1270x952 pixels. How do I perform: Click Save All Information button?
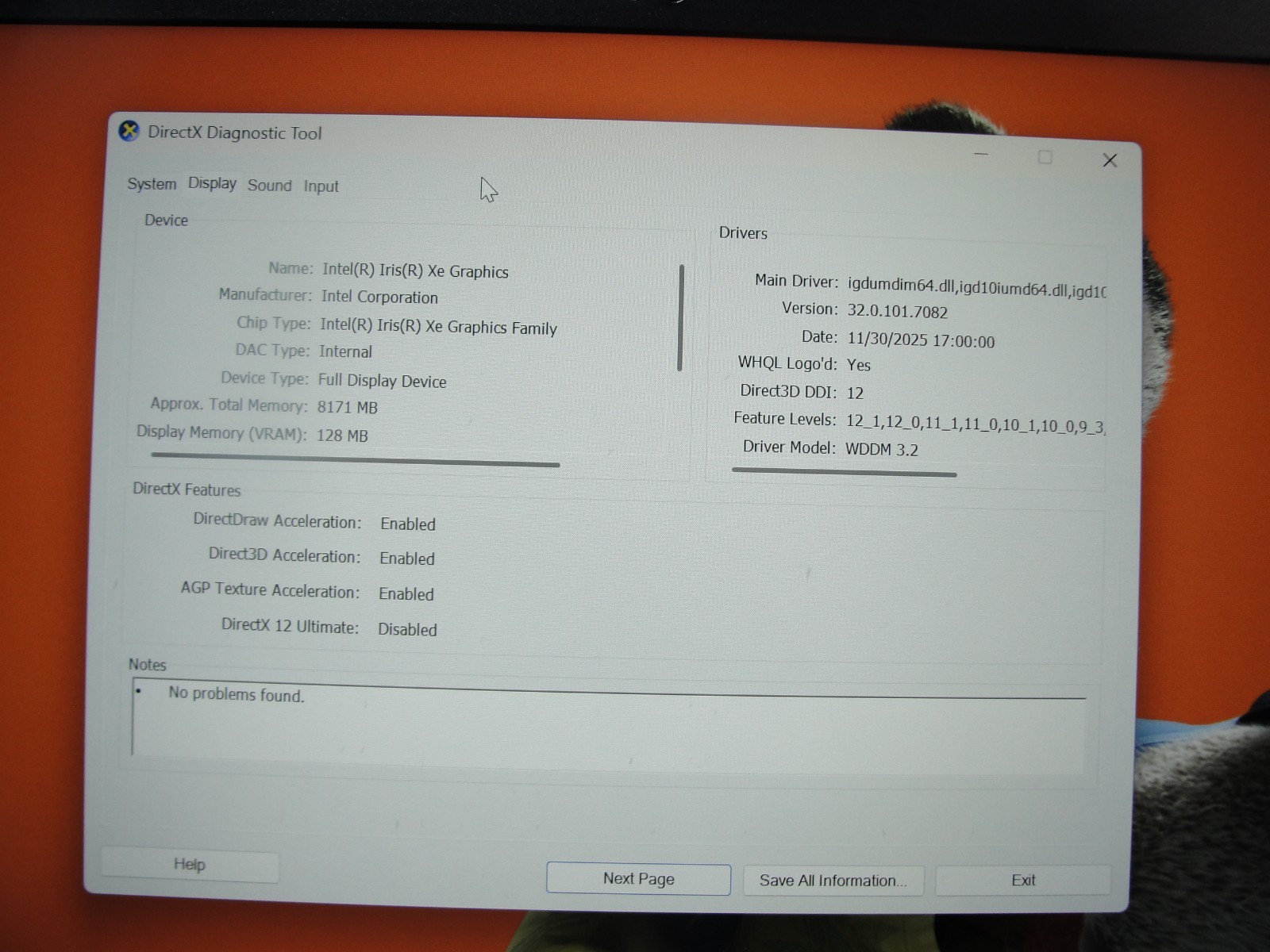click(833, 881)
